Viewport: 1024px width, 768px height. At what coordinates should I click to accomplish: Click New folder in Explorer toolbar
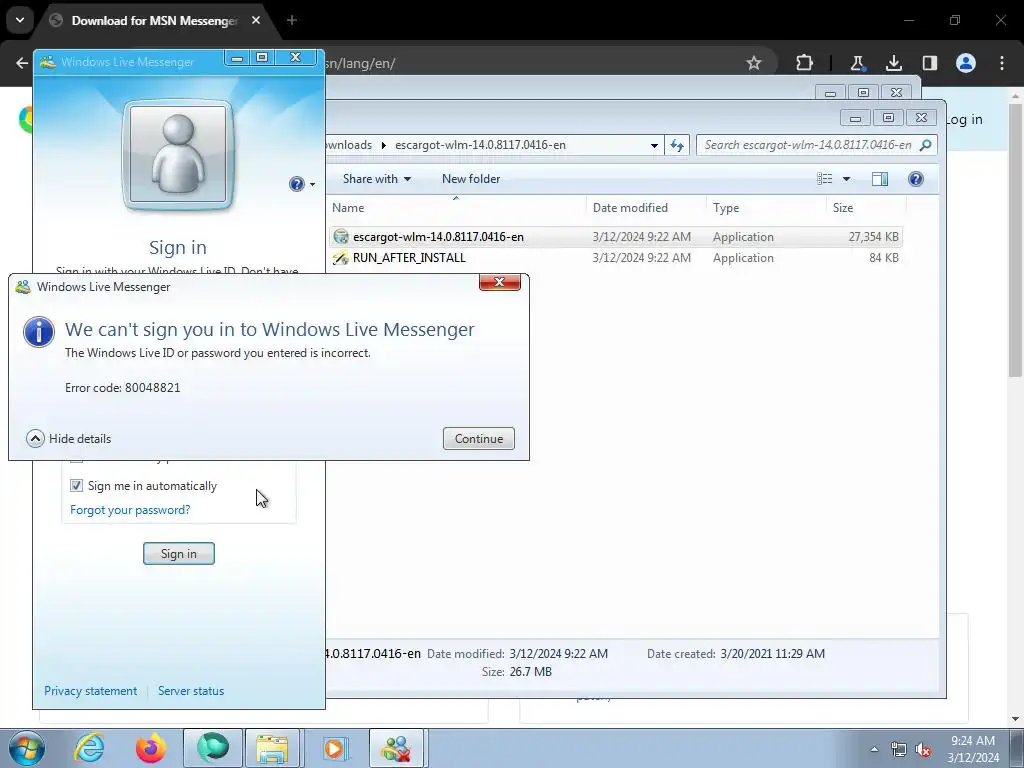(x=471, y=179)
